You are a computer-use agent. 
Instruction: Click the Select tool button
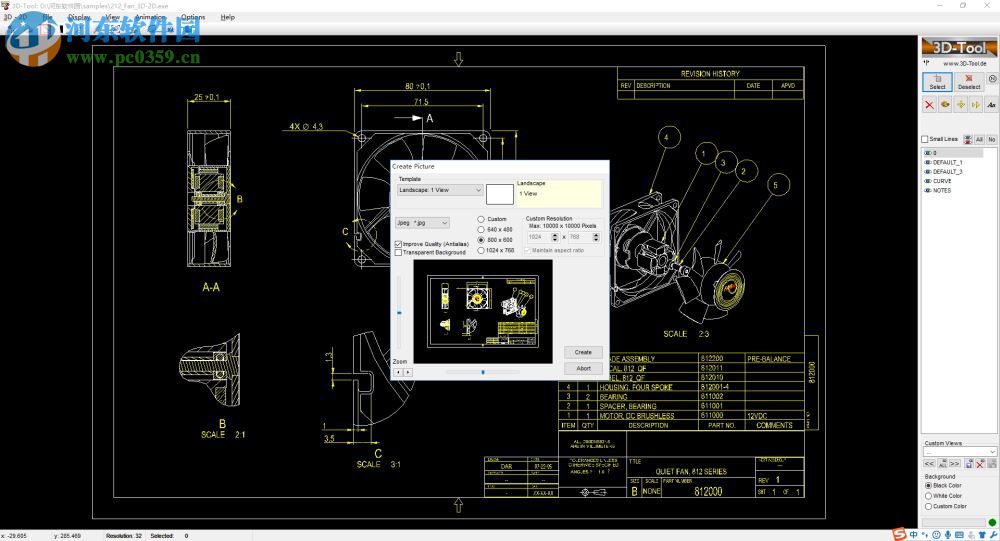[937, 82]
